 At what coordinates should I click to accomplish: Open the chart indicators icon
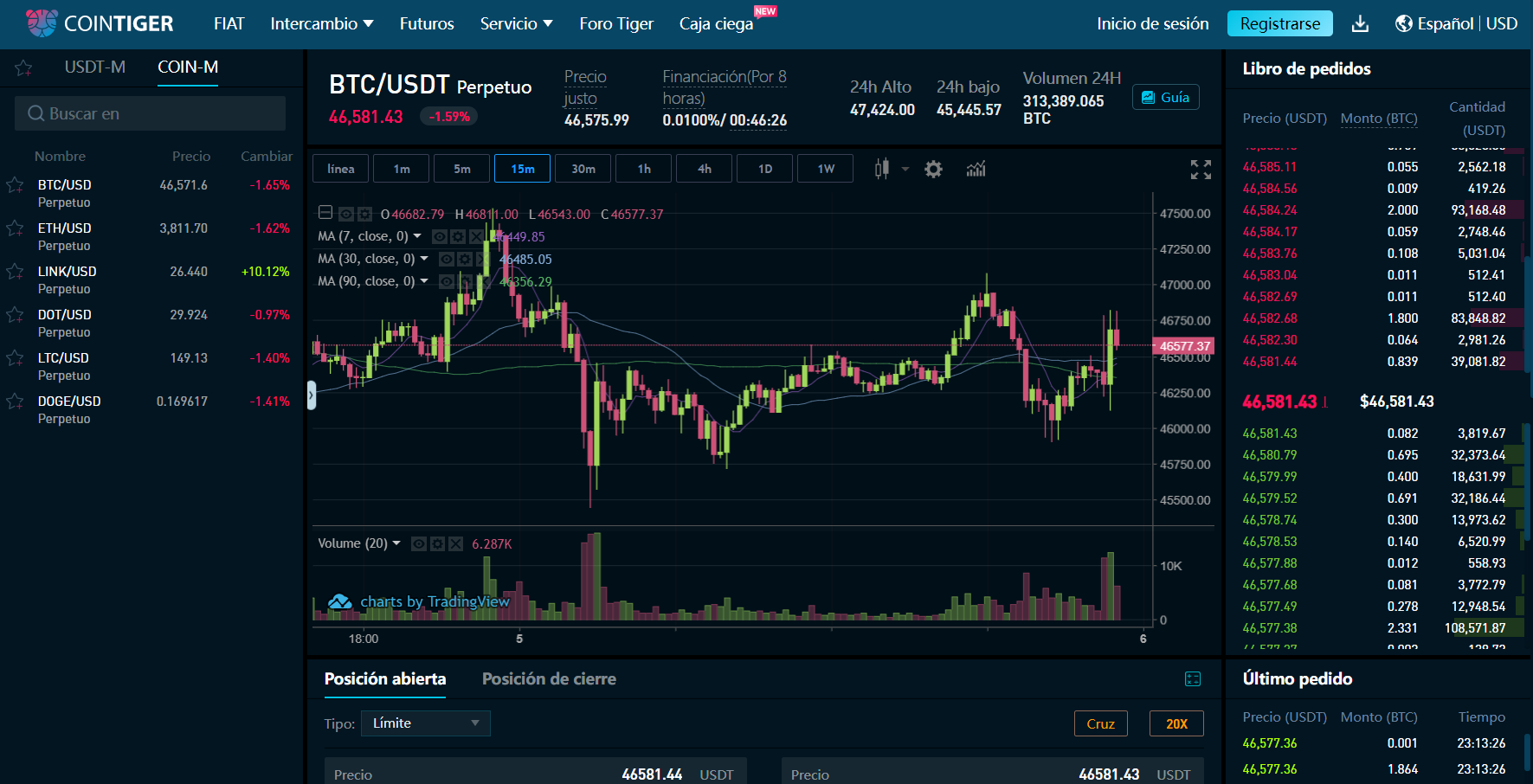click(x=976, y=169)
